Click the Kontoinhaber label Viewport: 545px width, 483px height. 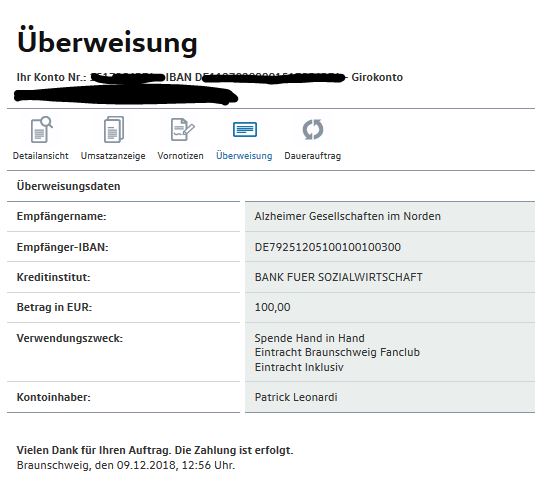(x=54, y=397)
